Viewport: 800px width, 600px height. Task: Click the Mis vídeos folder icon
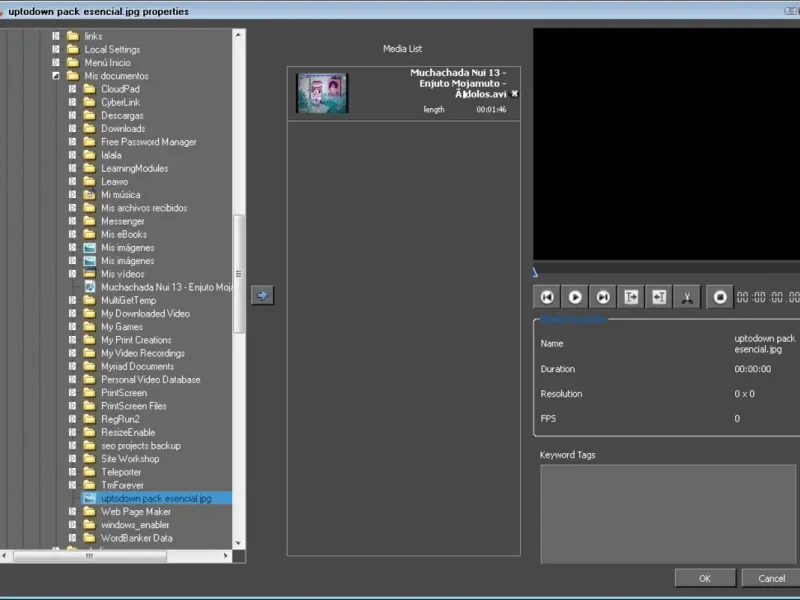coord(89,274)
